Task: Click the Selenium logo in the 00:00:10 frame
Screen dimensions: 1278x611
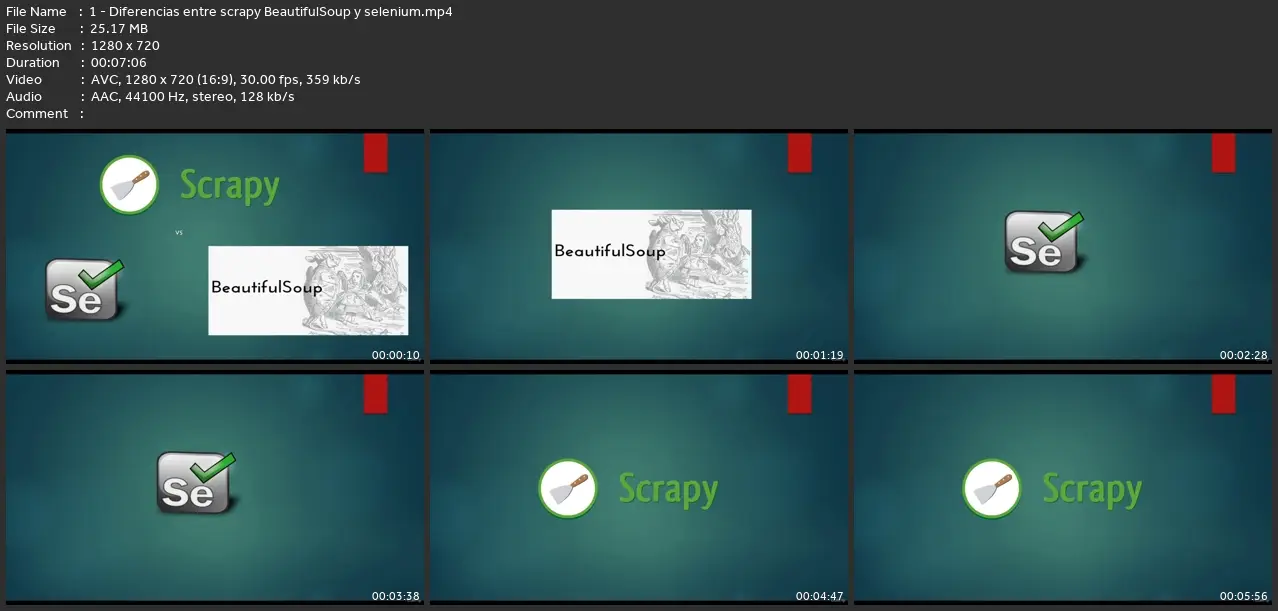Action: click(84, 290)
